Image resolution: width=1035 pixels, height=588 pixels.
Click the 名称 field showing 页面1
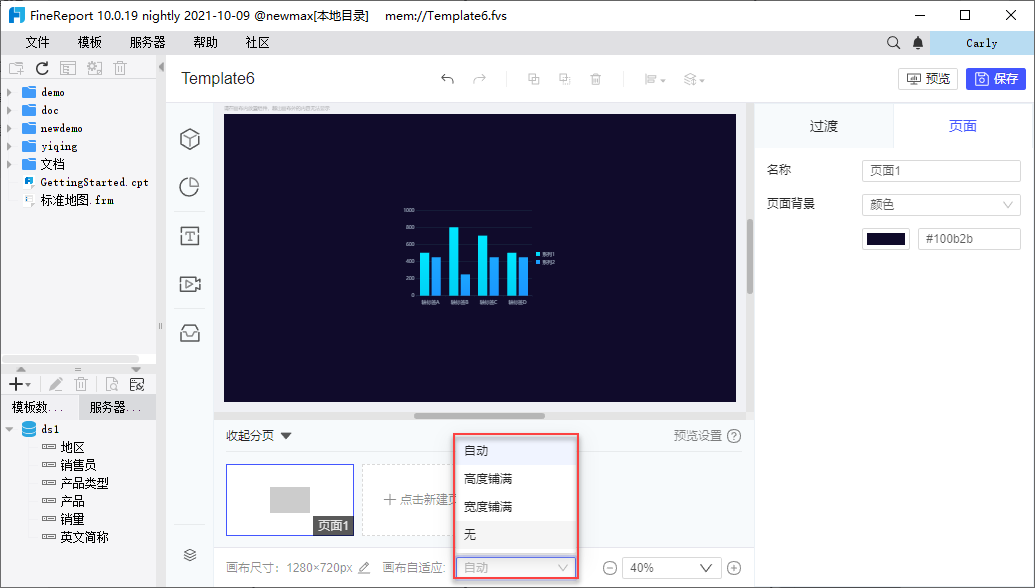tap(941, 171)
